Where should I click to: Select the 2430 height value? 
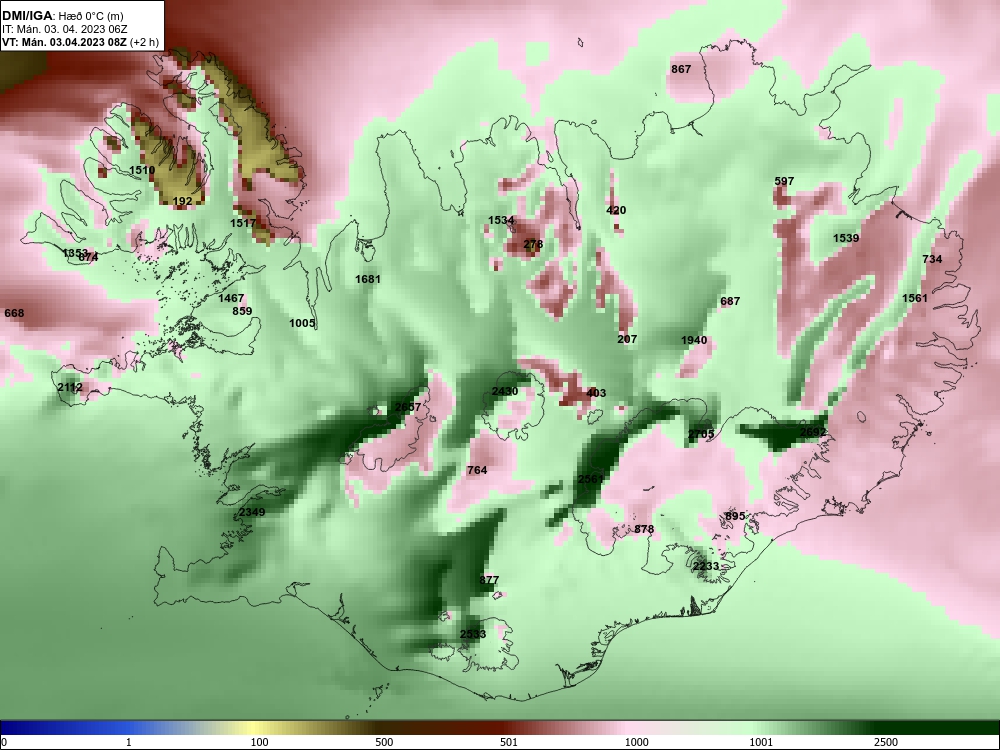click(x=505, y=392)
